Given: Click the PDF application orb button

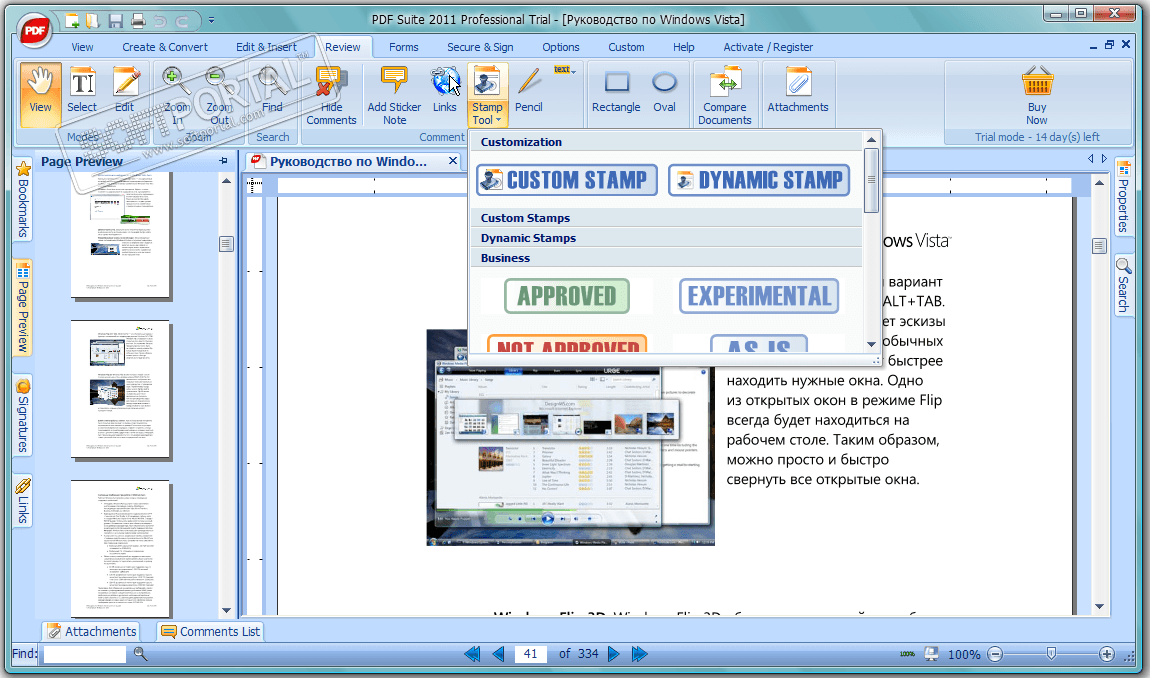Looking at the screenshot, I should 34,30.
